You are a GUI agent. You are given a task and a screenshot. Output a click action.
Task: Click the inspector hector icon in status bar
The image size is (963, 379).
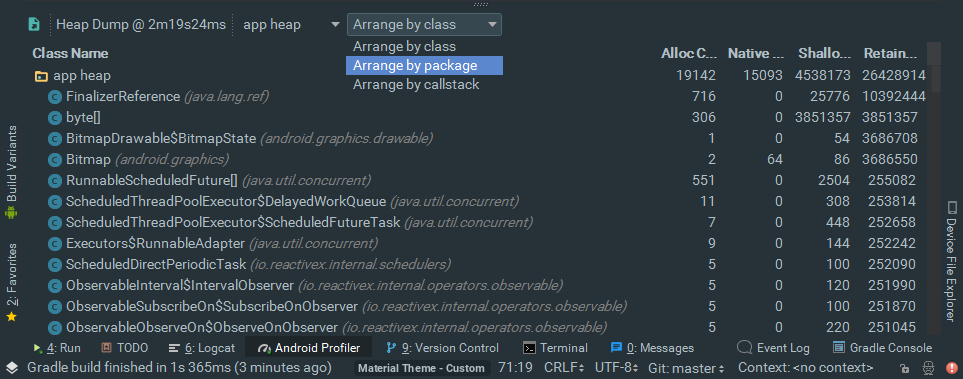tap(928, 369)
